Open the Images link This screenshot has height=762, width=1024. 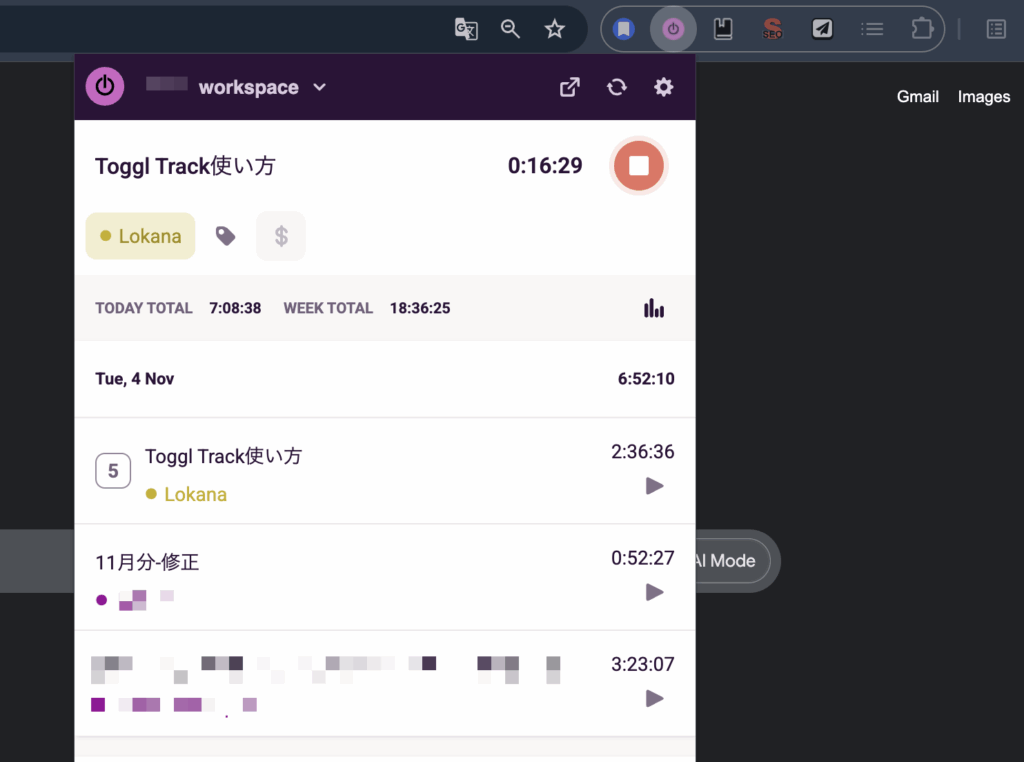[984, 97]
